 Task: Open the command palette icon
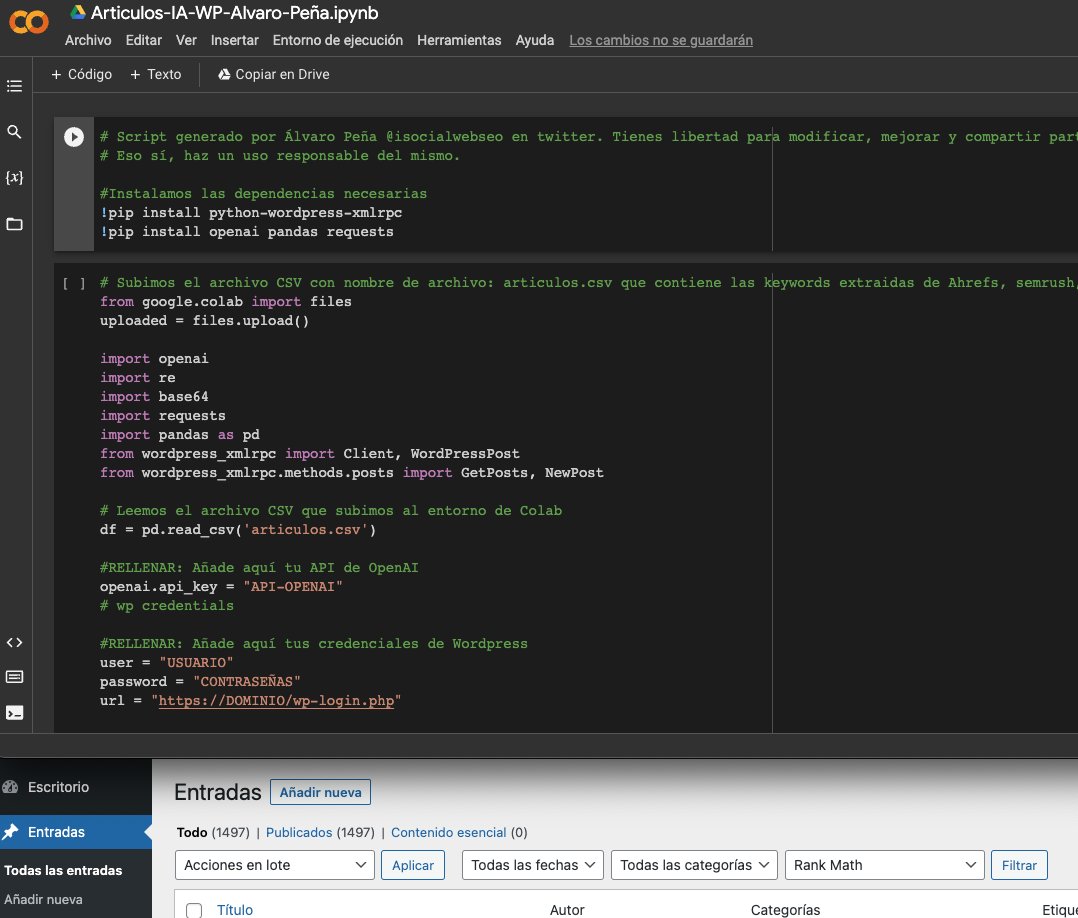click(x=14, y=677)
